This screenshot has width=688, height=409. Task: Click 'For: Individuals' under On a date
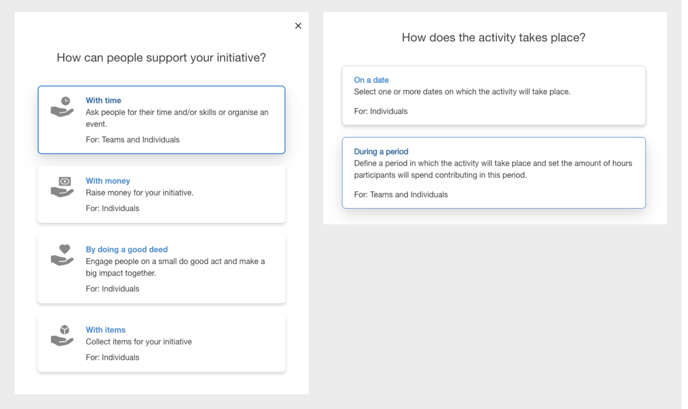380,111
